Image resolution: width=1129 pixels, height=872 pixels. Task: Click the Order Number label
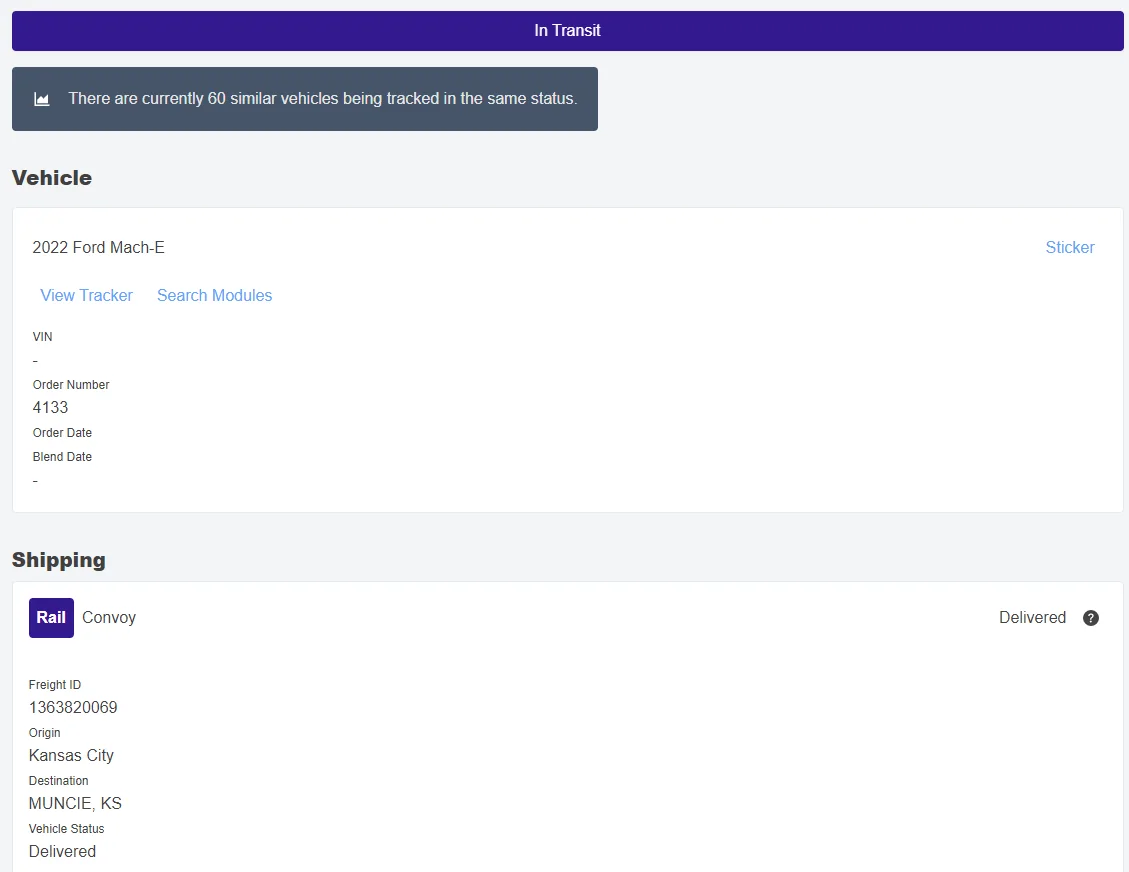pyautogui.click(x=71, y=385)
